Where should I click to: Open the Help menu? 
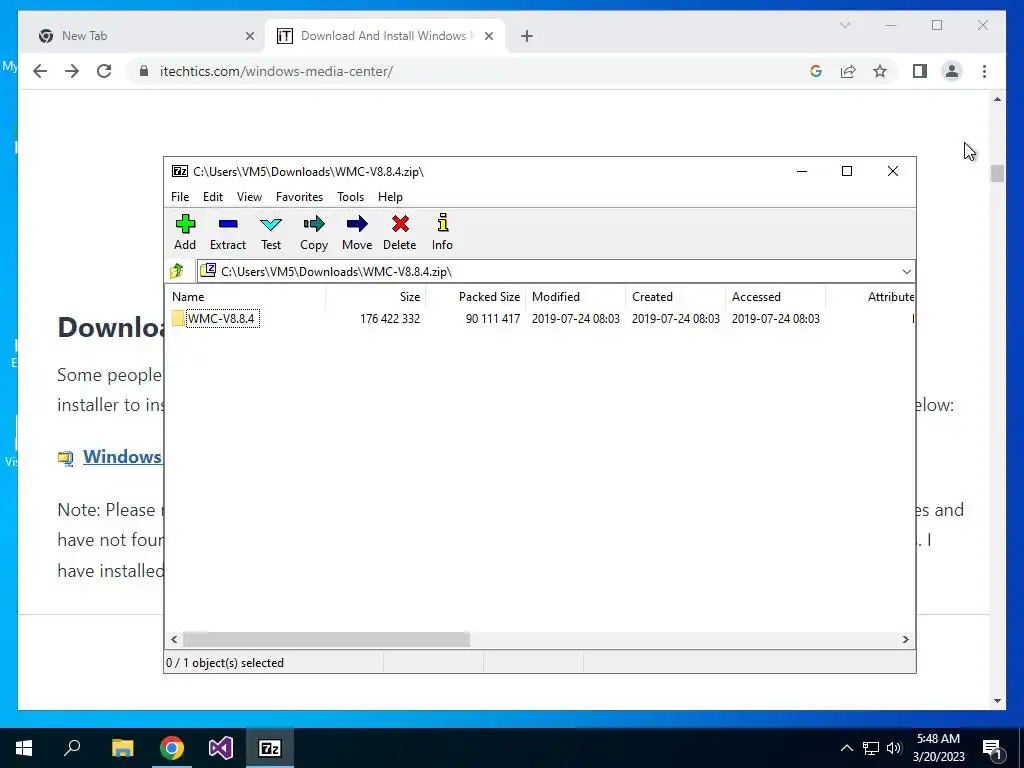391,197
